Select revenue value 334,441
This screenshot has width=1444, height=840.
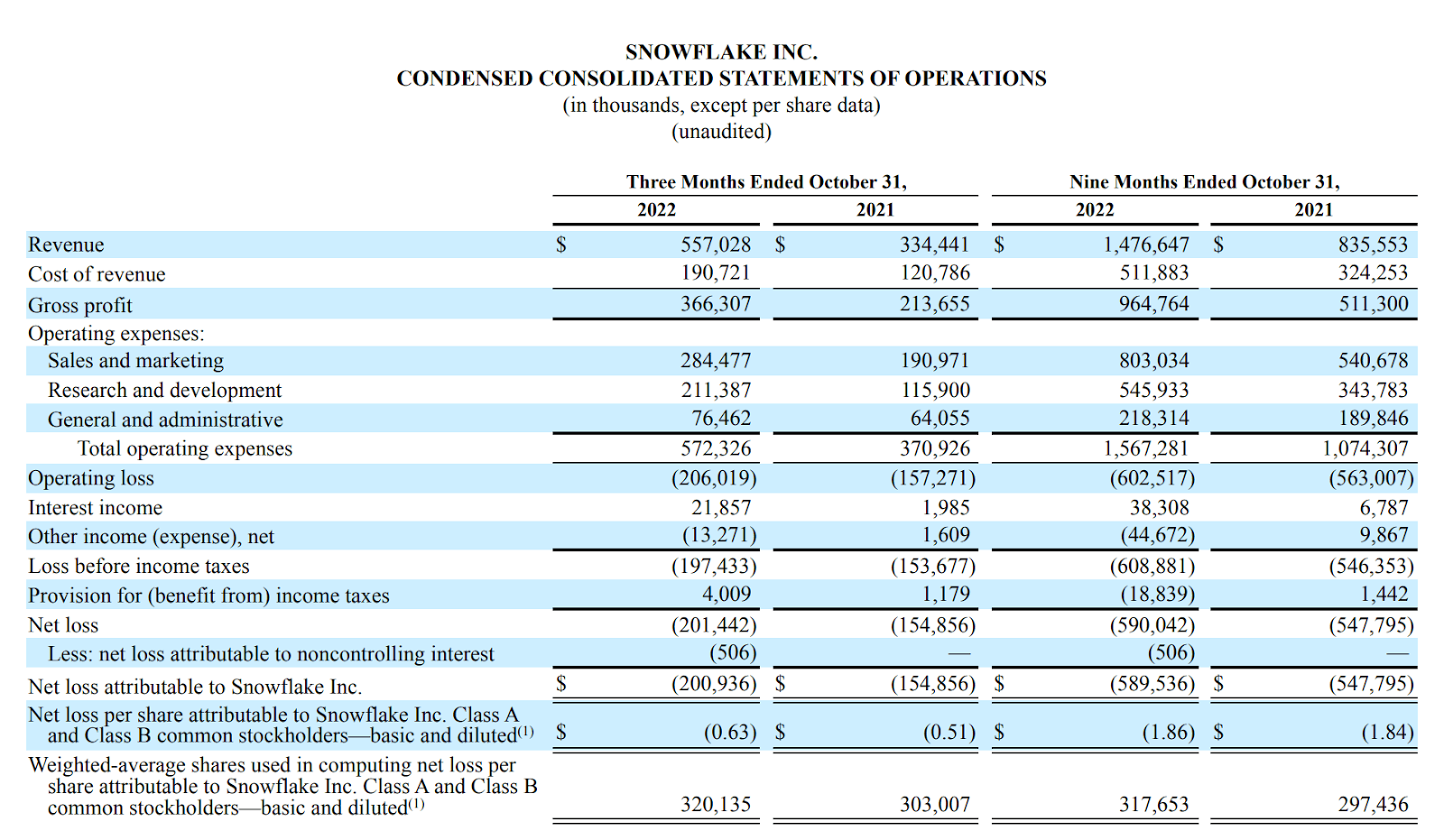click(x=934, y=245)
